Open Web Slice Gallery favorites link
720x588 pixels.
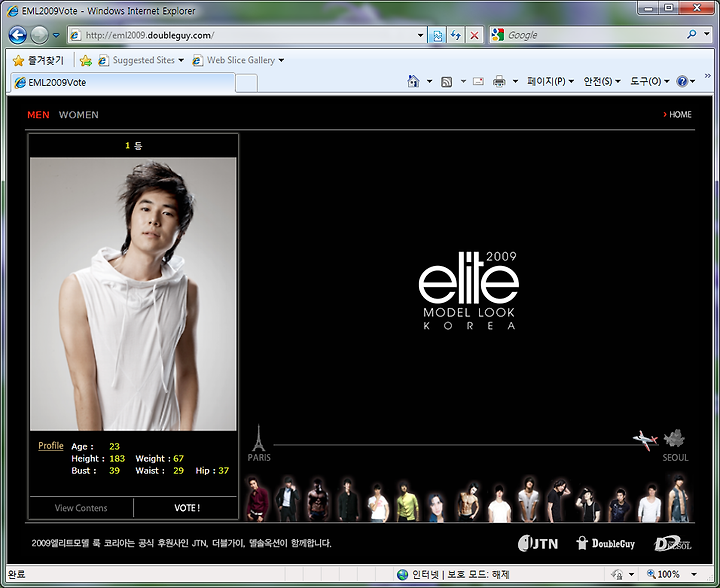tap(238, 60)
